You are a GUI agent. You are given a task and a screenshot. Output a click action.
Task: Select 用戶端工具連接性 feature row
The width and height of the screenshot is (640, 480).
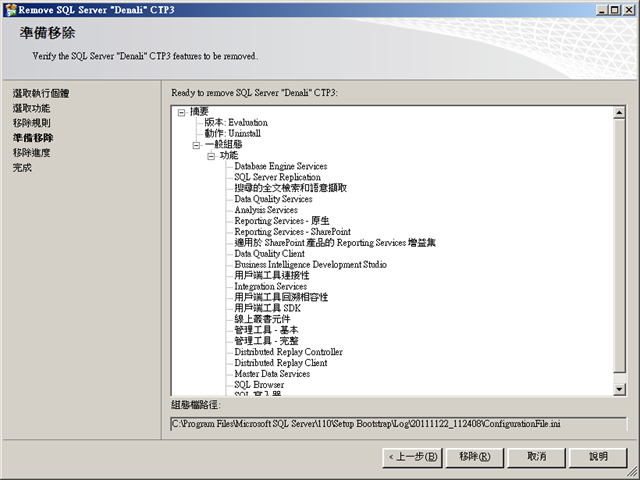(272, 276)
